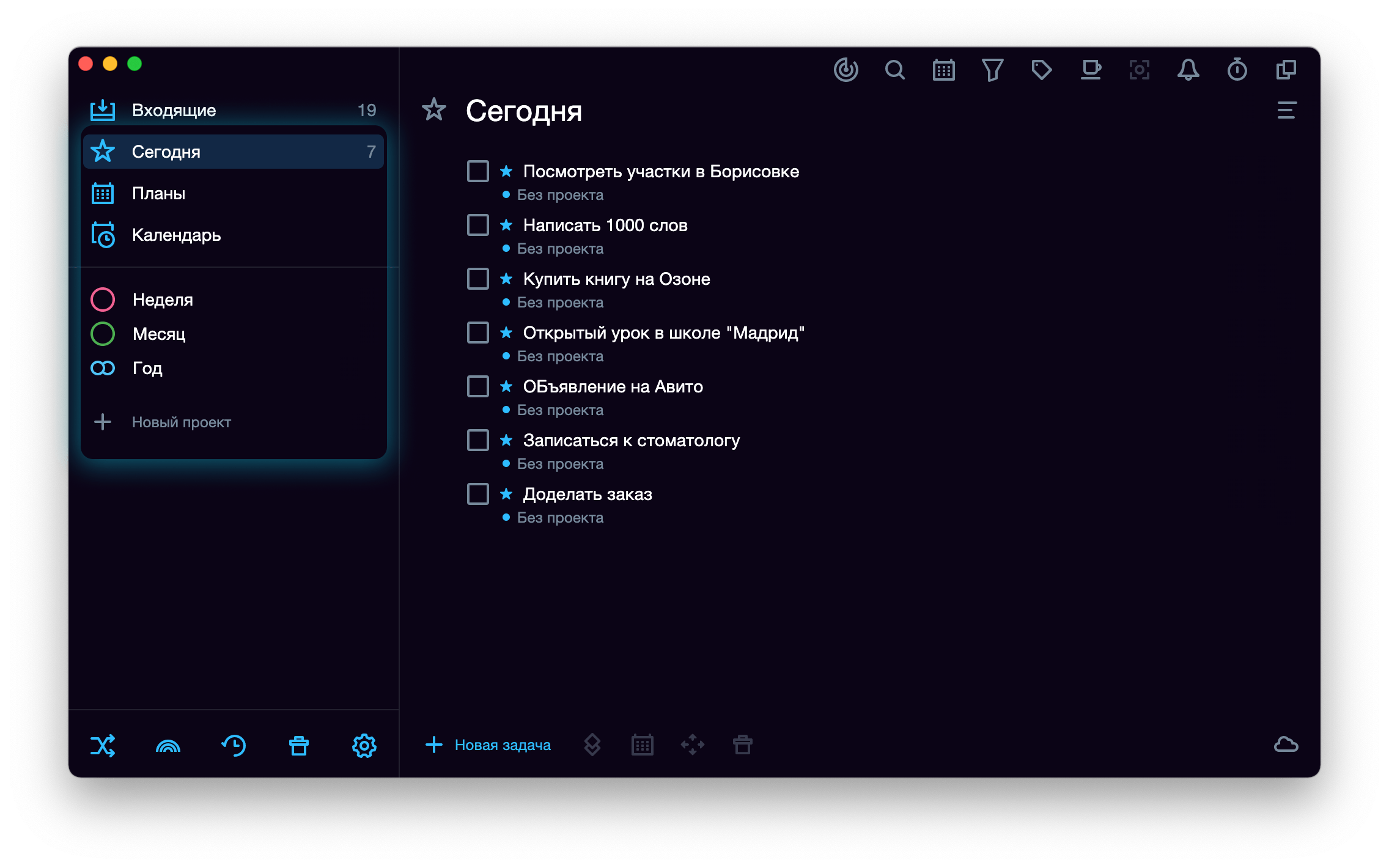The height and width of the screenshot is (868, 1389).
Task: Click Новый проект to add project
Action: [x=163, y=422]
